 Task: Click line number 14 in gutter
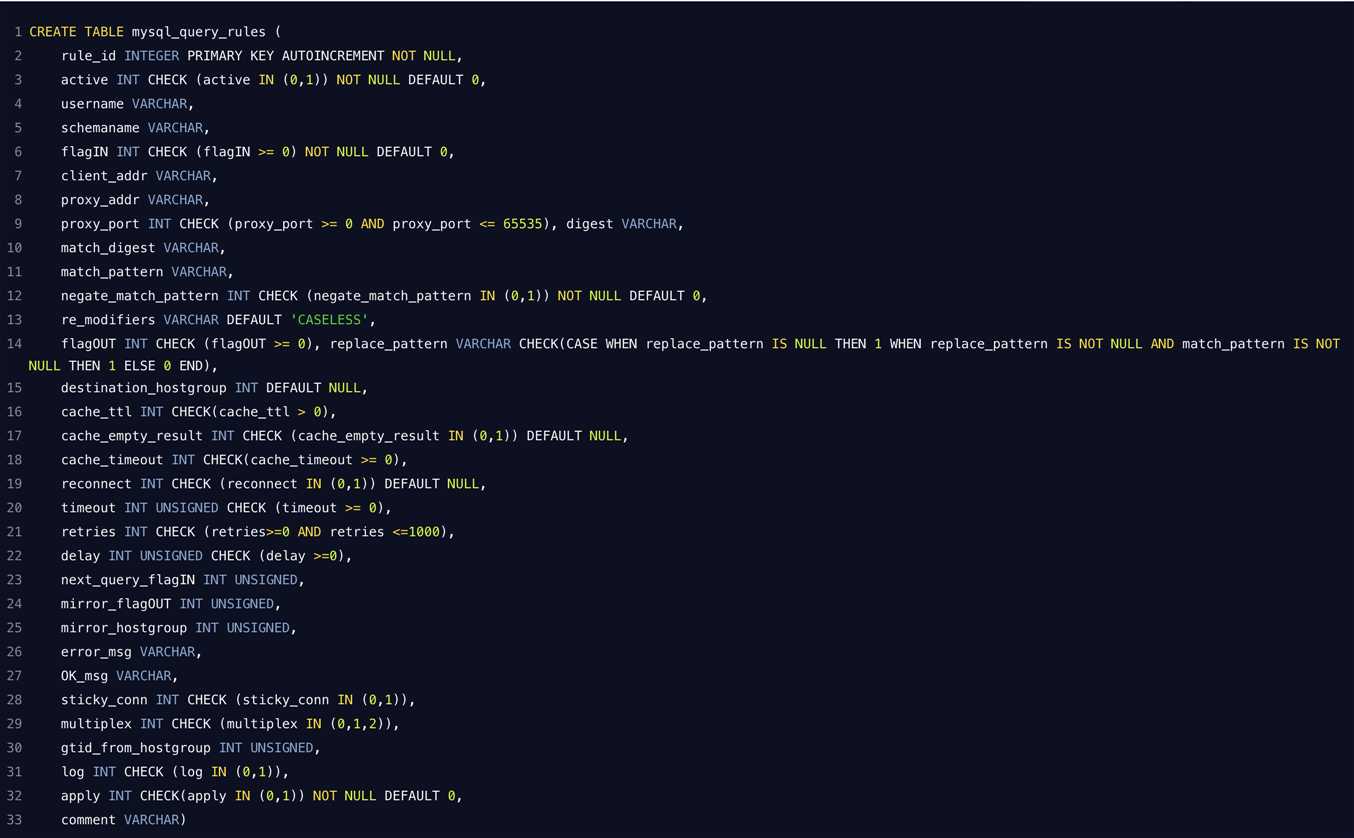14,344
